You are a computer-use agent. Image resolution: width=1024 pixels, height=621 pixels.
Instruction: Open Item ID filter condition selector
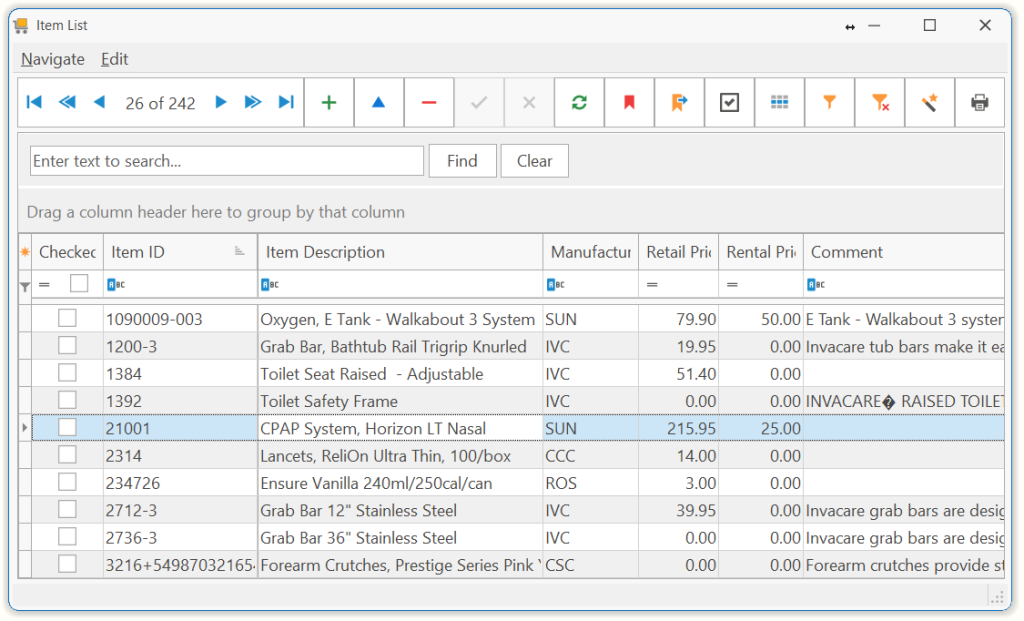click(116, 285)
